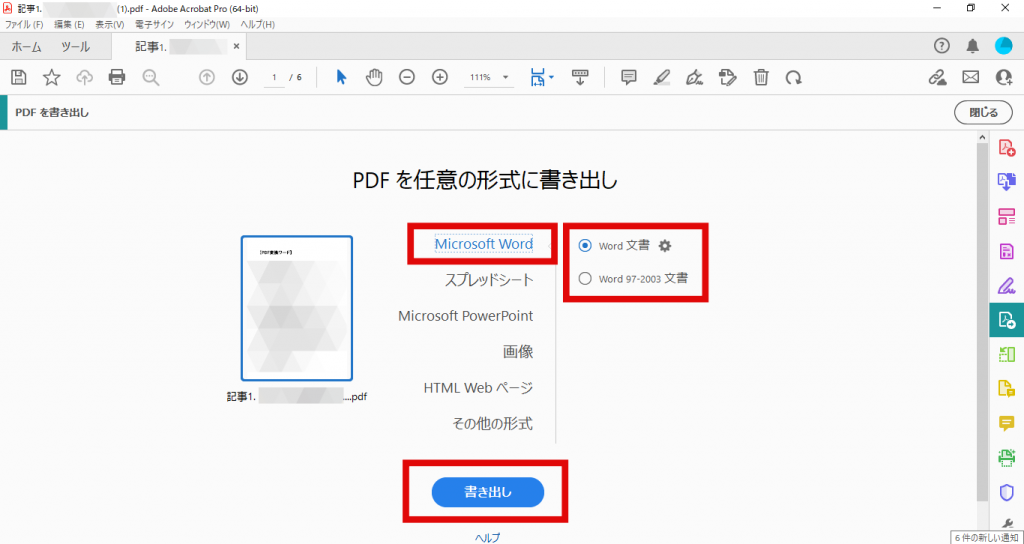Click active Export PDF icon in sidebar
Image resolution: width=1024 pixels, height=544 pixels.
[x=1006, y=319]
